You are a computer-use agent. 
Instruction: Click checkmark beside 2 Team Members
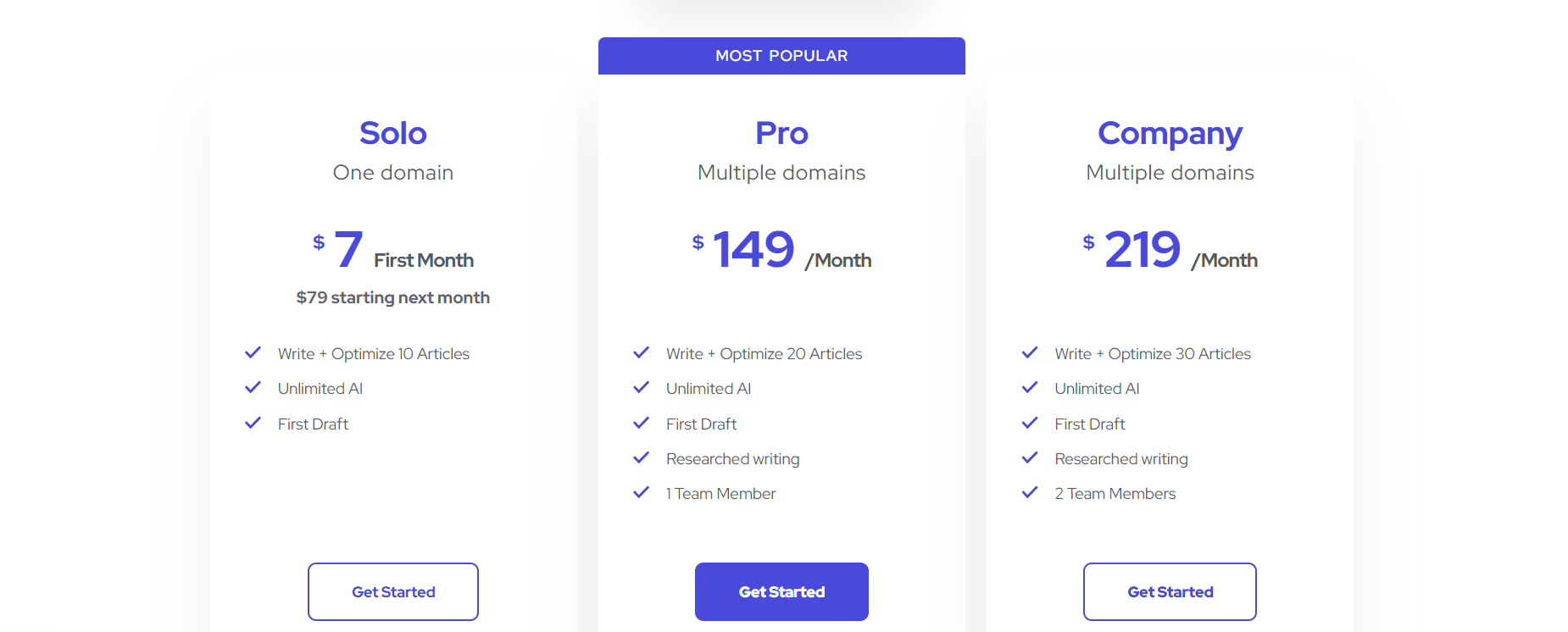(x=1030, y=492)
